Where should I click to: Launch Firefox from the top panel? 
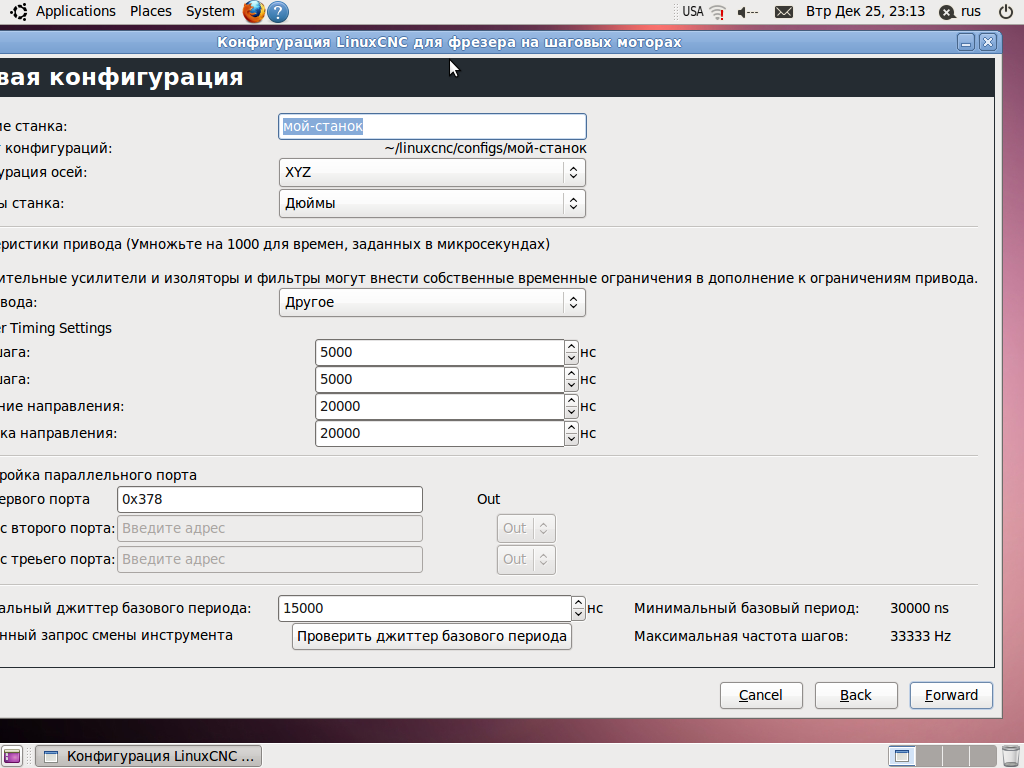254,11
